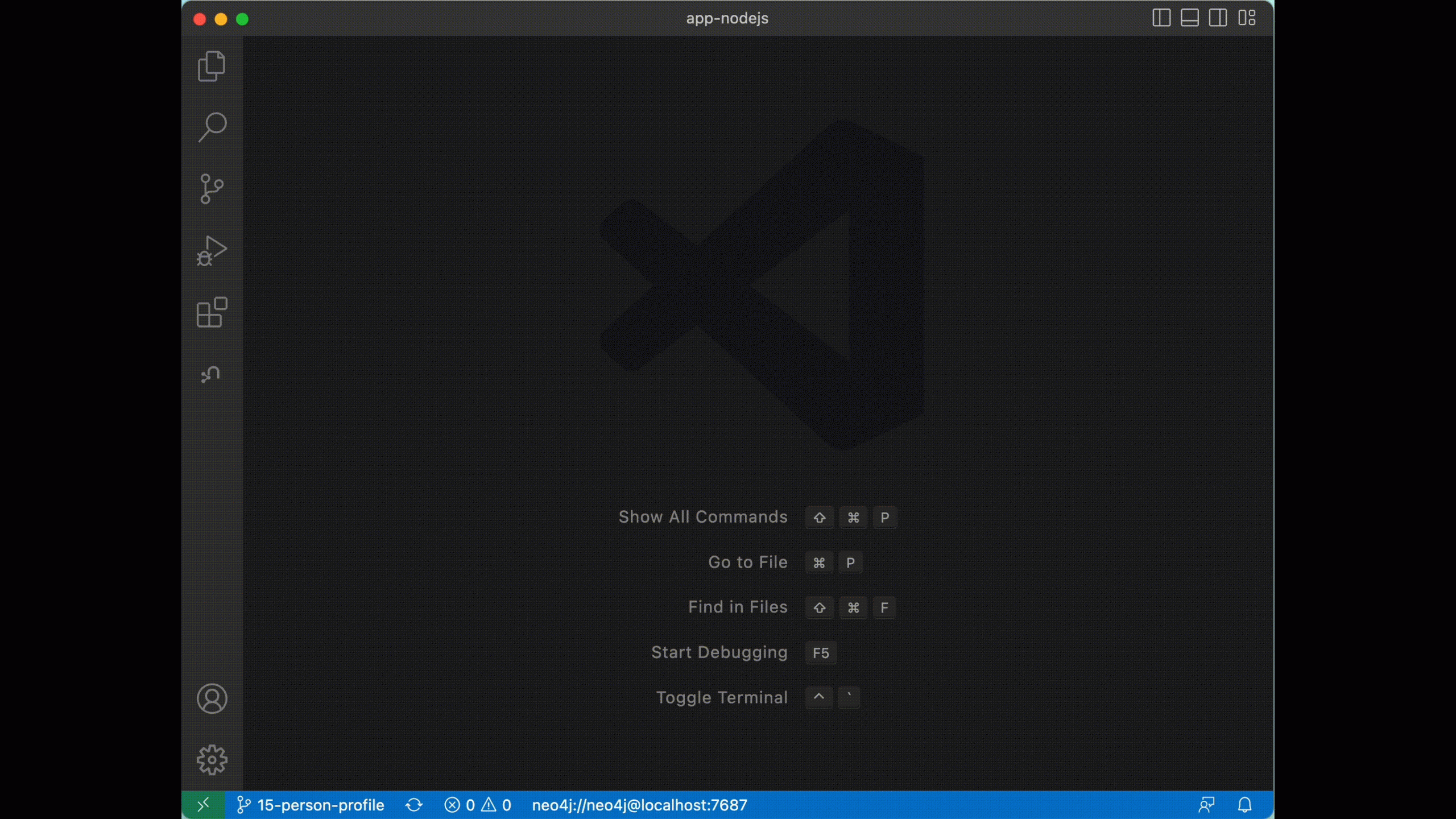
Task: Toggle the primary side bar layout
Action: [1161, 18]
